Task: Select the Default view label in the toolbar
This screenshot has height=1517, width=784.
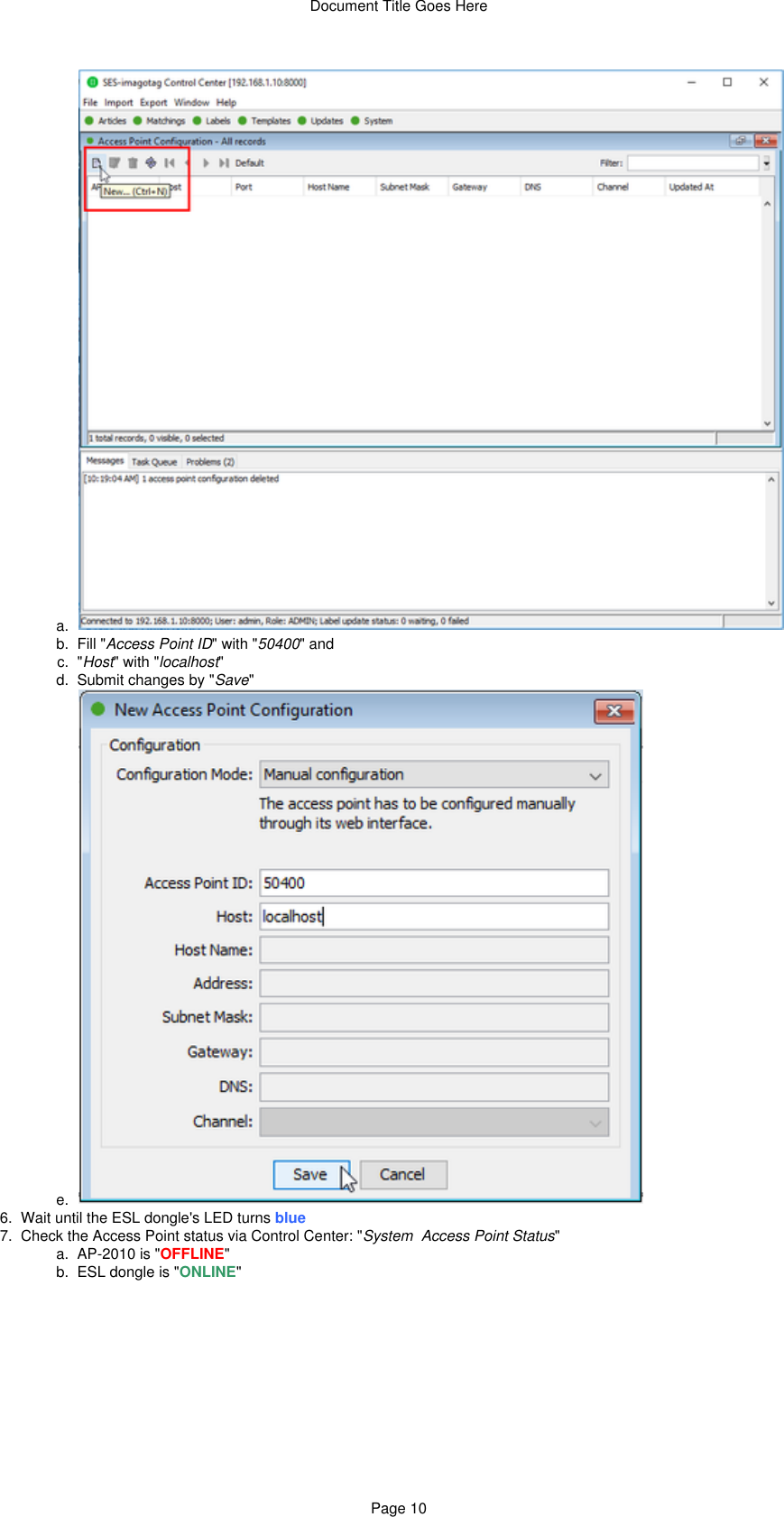Action: (250, 163)
